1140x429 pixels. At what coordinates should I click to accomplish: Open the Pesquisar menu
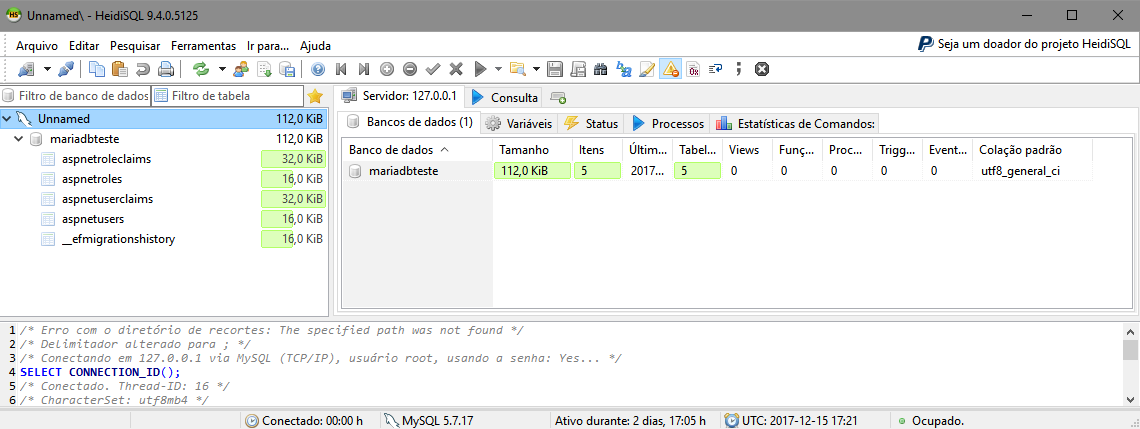click(x=135, y=46)
